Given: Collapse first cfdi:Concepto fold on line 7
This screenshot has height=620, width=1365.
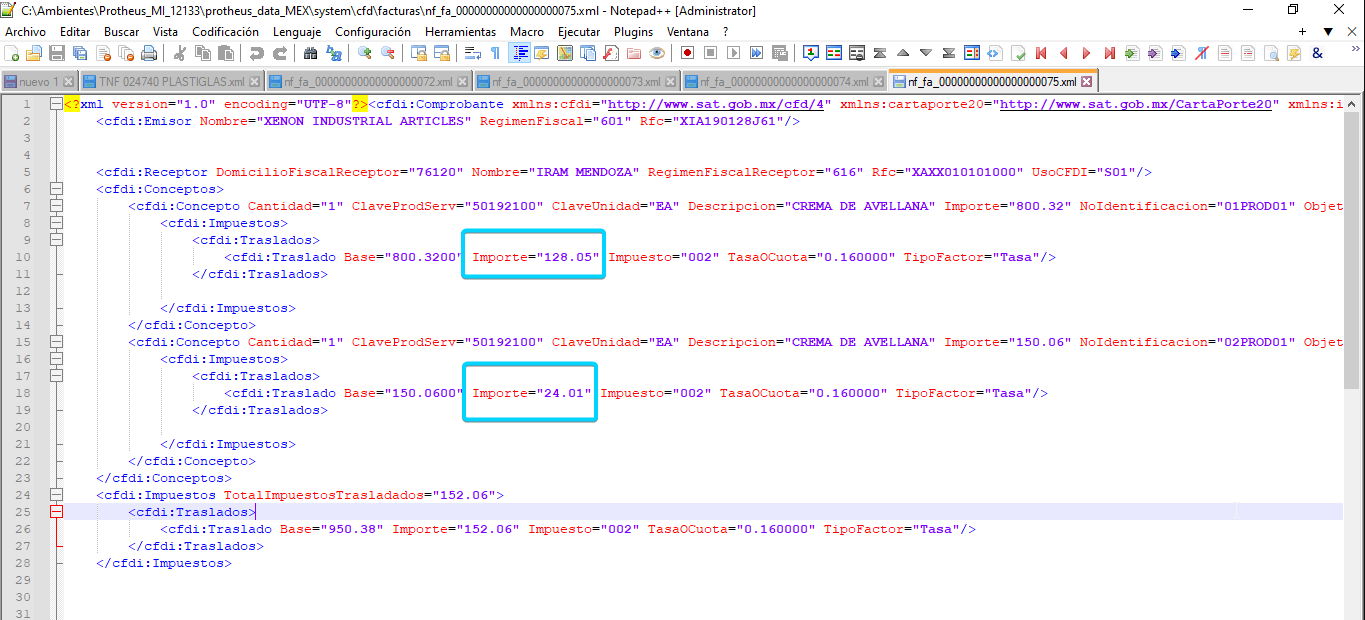Looking at the screenshot, I should point(56,206).
